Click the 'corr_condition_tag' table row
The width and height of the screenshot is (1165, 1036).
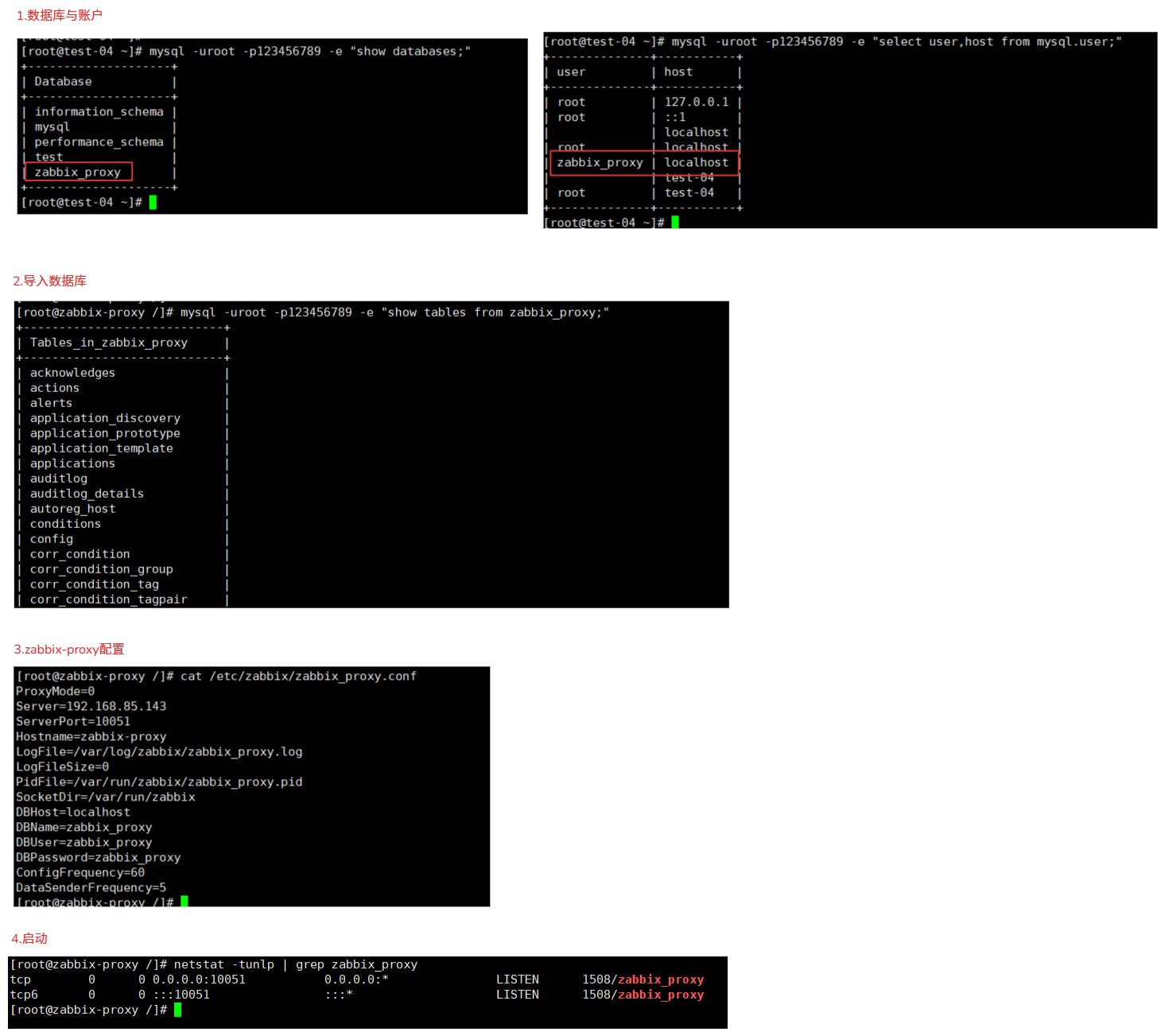tap(95, 584)
